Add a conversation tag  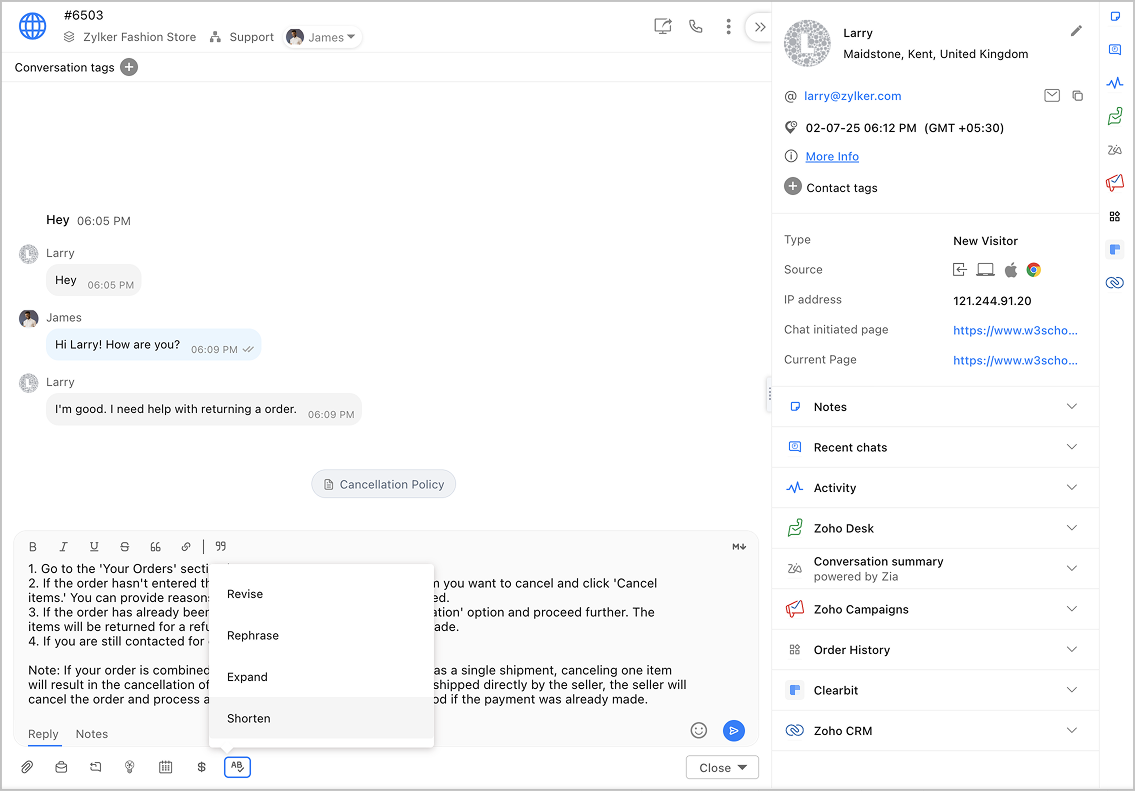[129, 67]
